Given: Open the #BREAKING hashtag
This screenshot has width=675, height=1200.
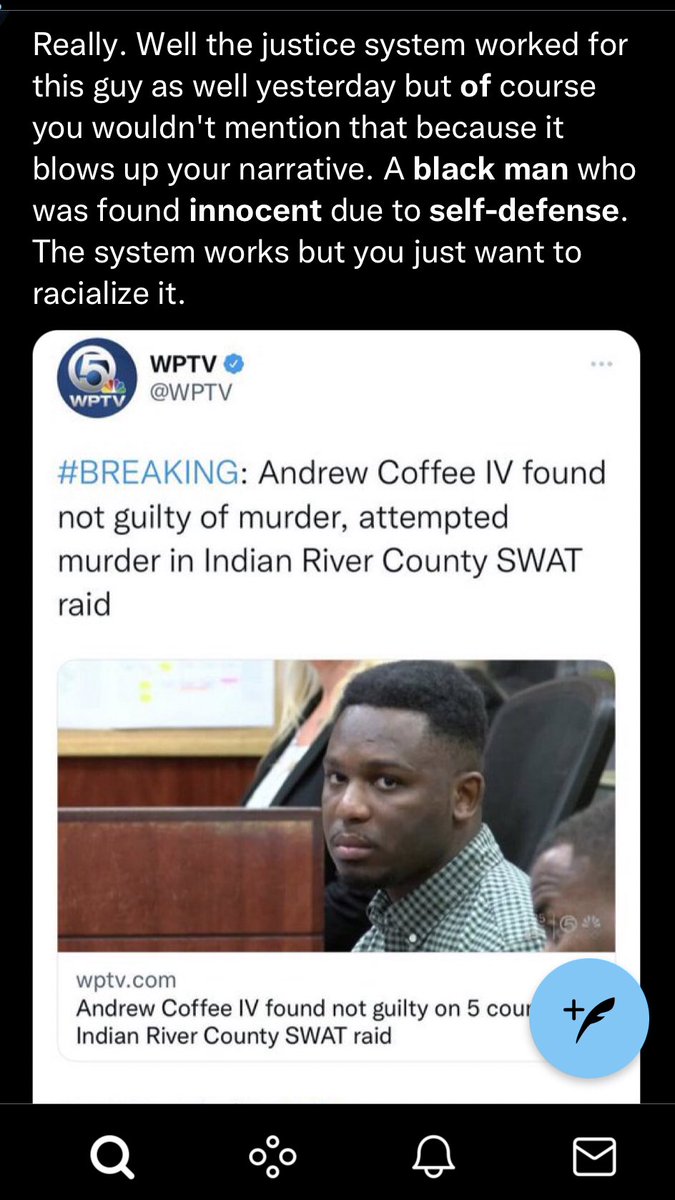Looking at the screenshot, I should pyautogui.click(x=147, y=471).
